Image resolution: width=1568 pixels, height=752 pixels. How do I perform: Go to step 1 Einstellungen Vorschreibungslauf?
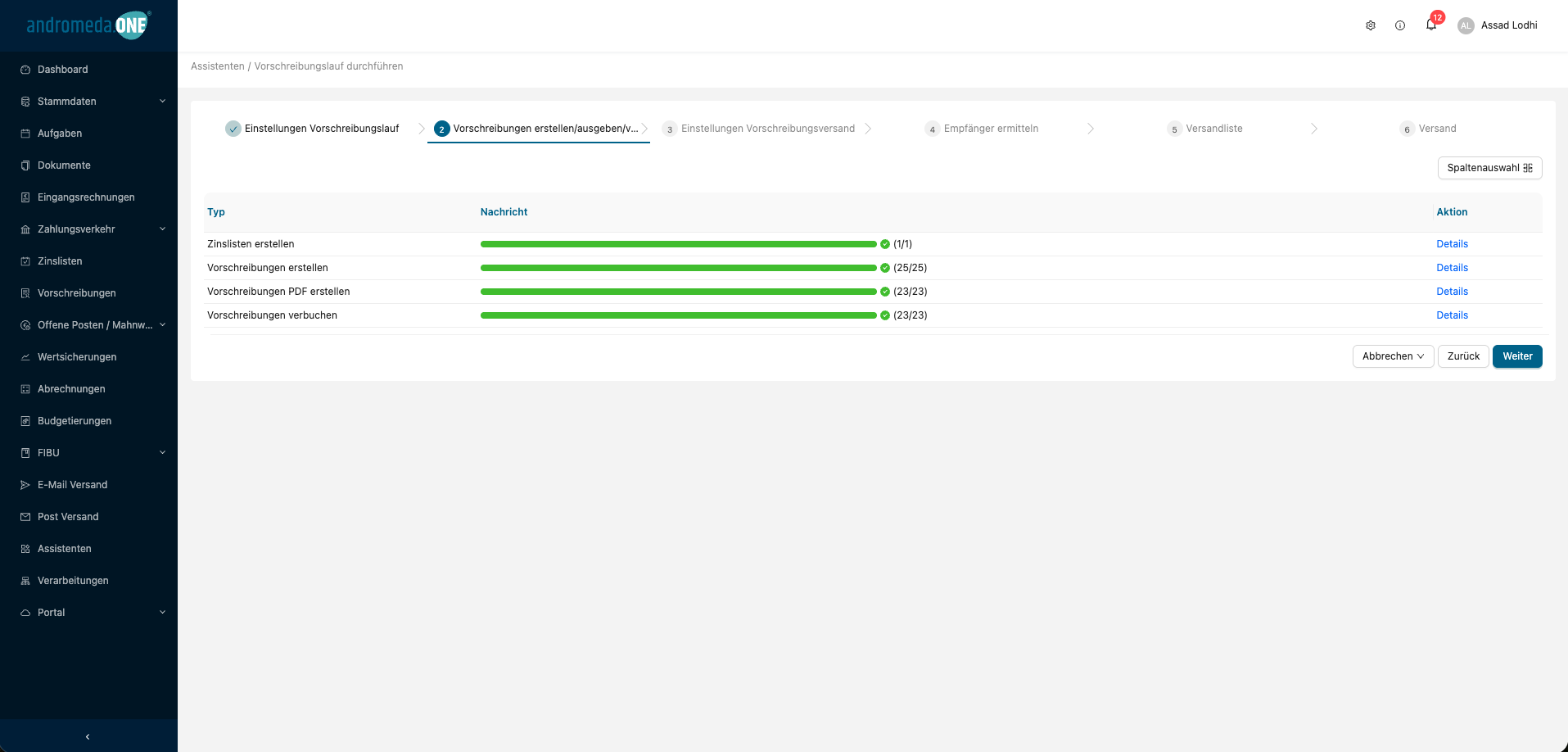click(312, 129)
